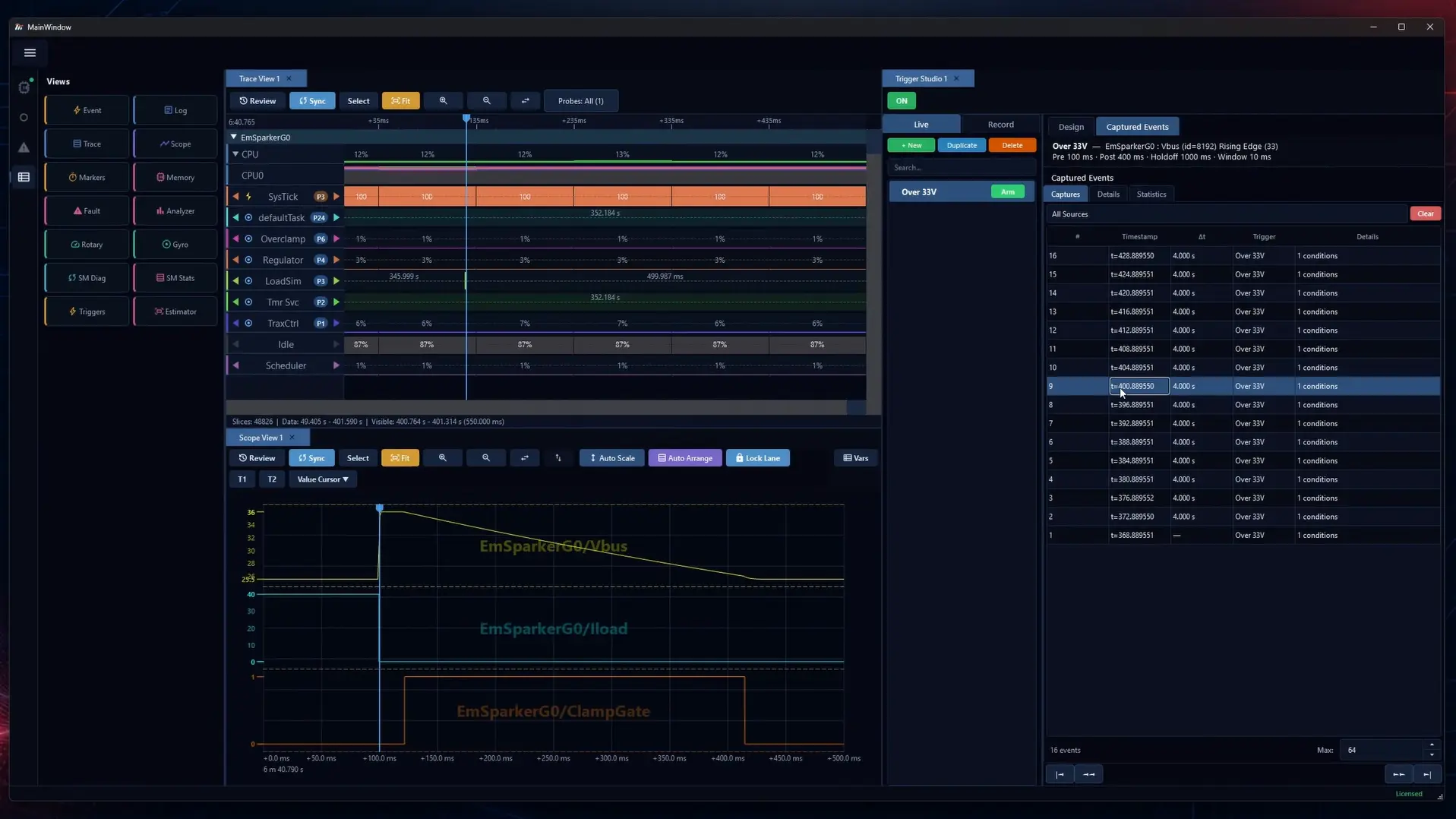The width and height of the screenshot is (1456, 819).
Task: Open the Log view
Action: point(175,110)
